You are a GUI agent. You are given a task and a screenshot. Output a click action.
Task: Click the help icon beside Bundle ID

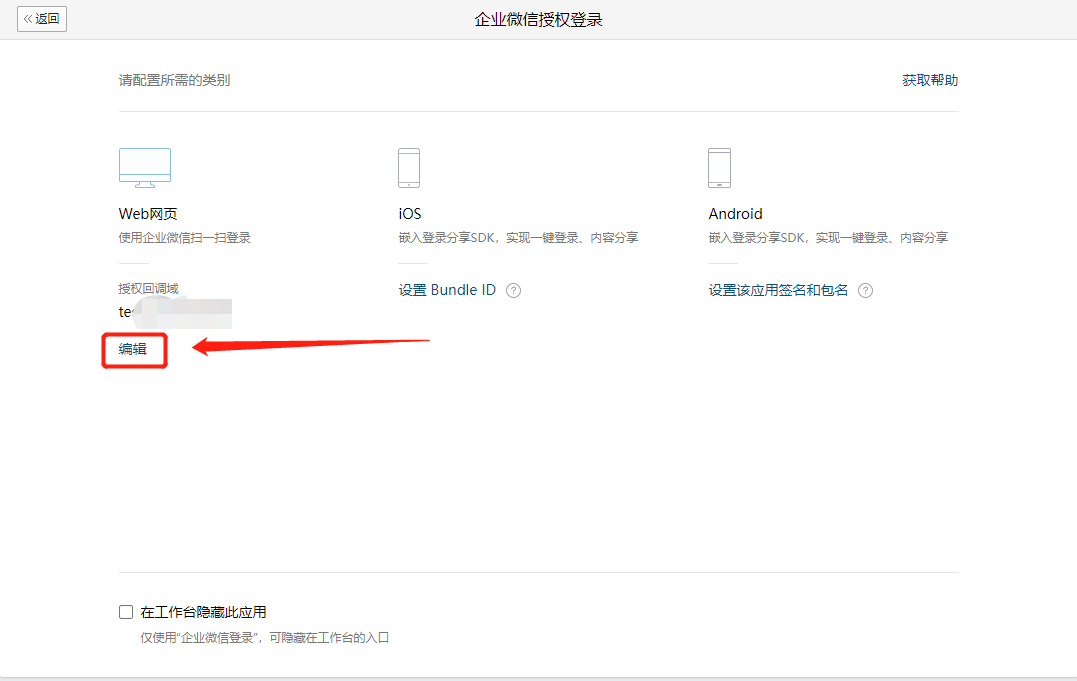click(x=513, y=291)
